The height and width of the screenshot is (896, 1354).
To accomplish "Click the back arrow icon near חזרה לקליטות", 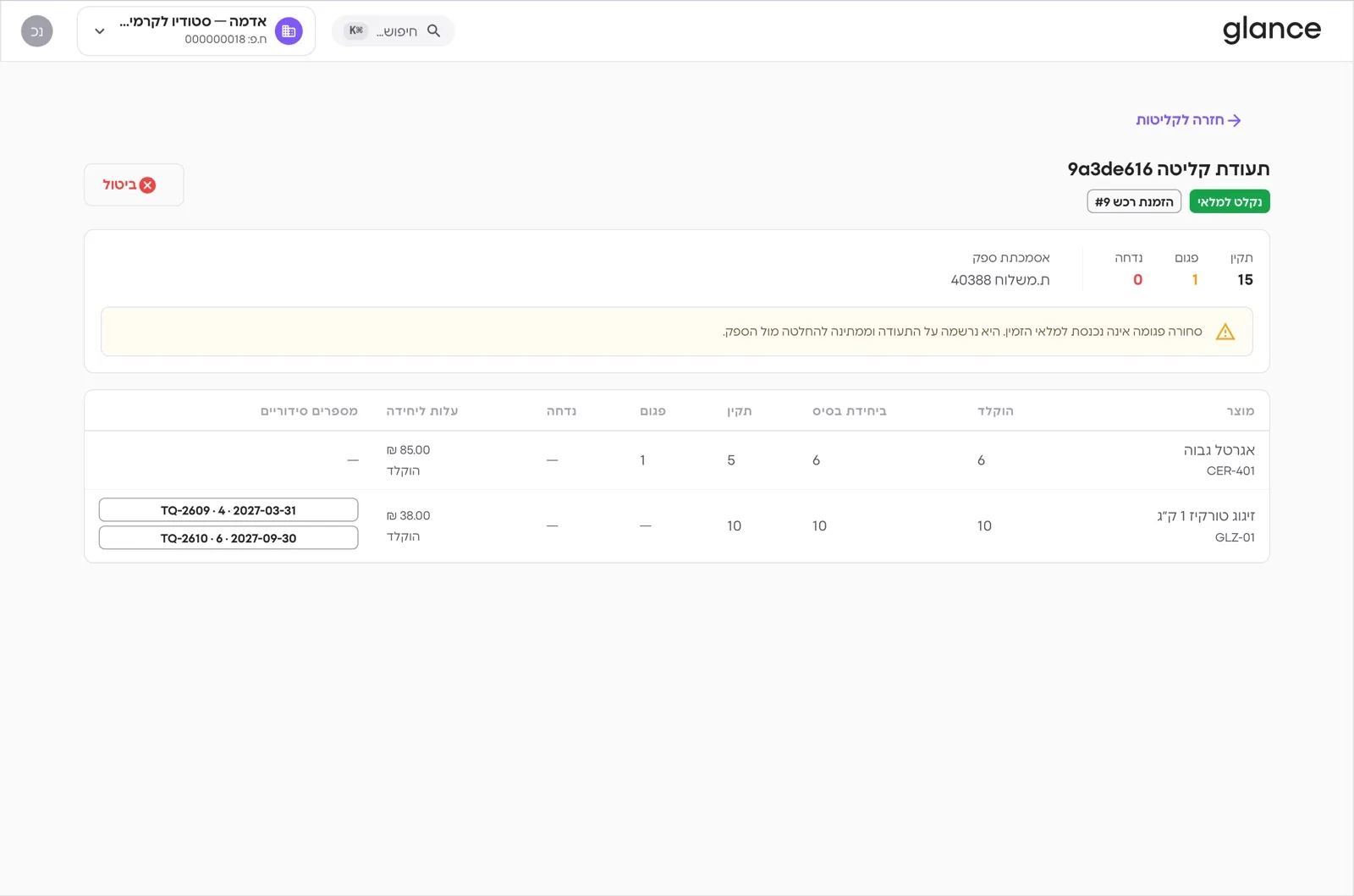I will point(1235,120).
